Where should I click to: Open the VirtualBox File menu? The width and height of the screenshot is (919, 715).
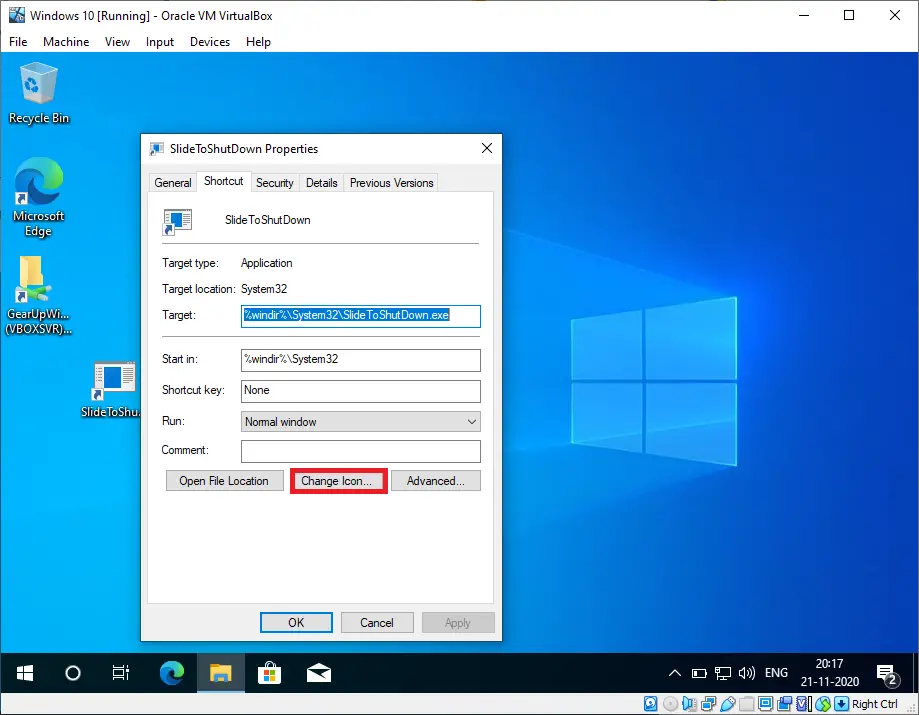click(x=18, y=42)
